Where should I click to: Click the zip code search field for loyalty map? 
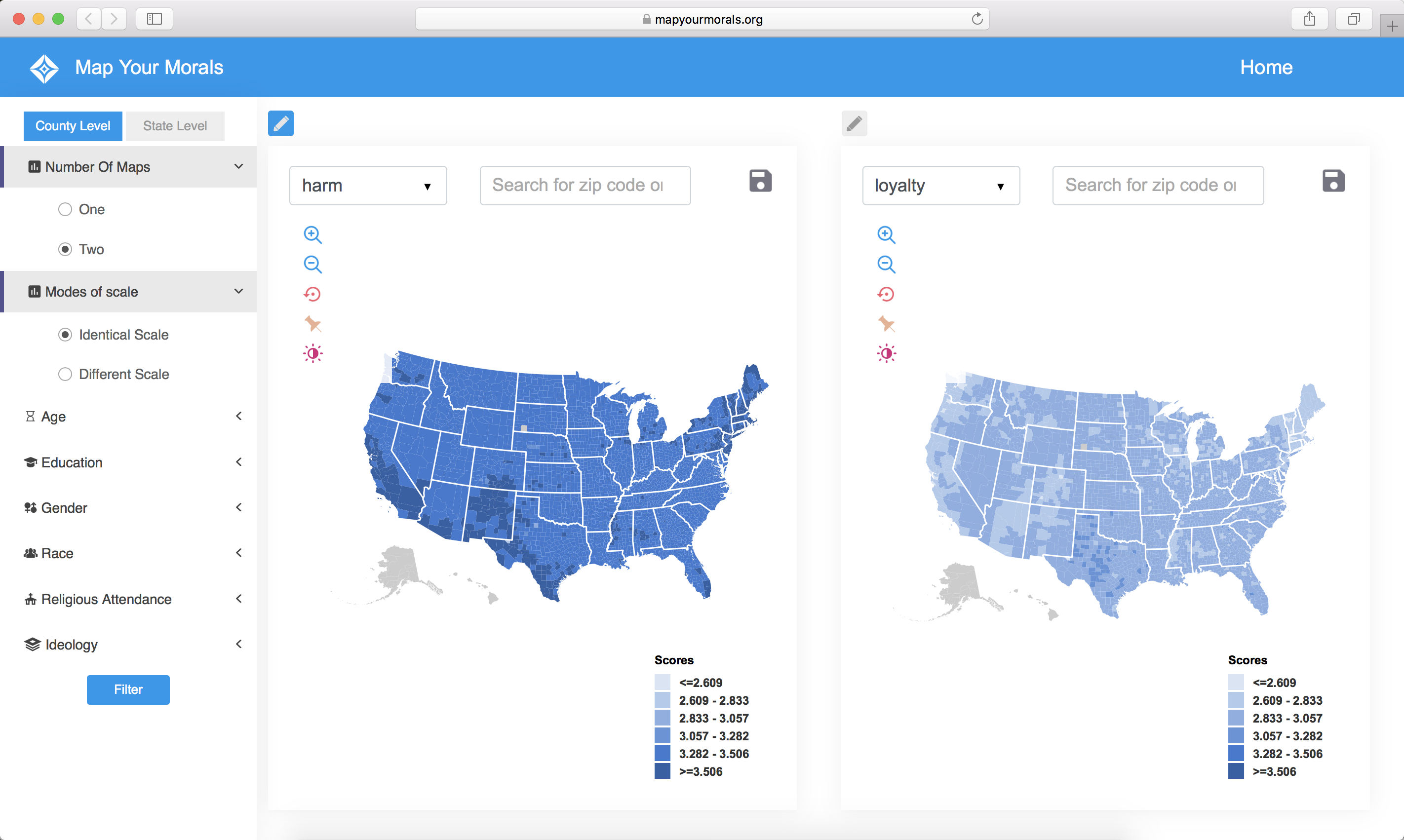click(1157, 185)
